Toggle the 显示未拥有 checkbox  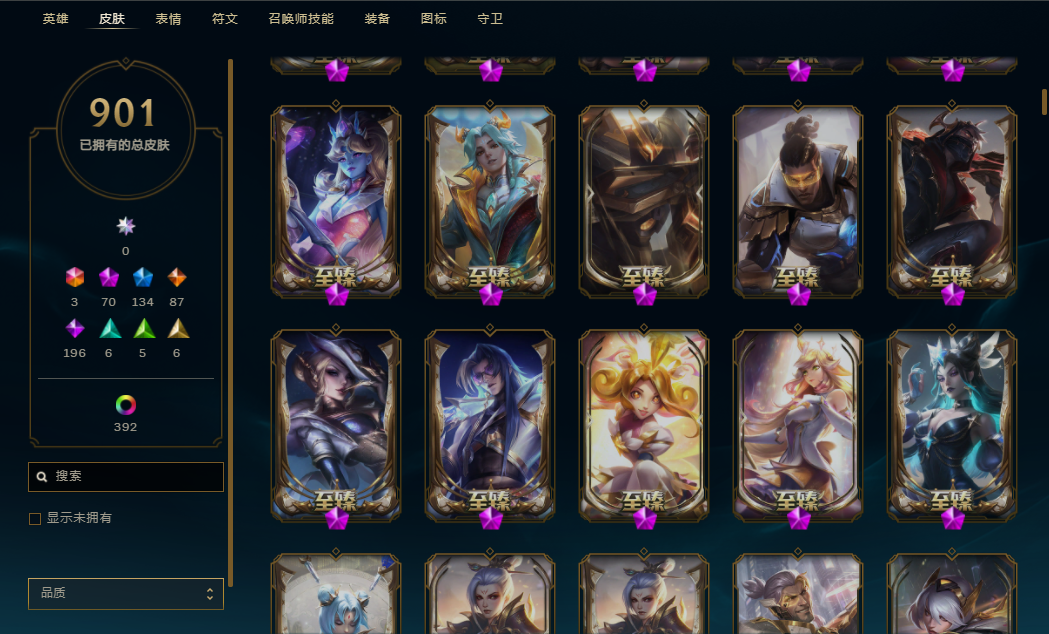[x=35, y=518]
